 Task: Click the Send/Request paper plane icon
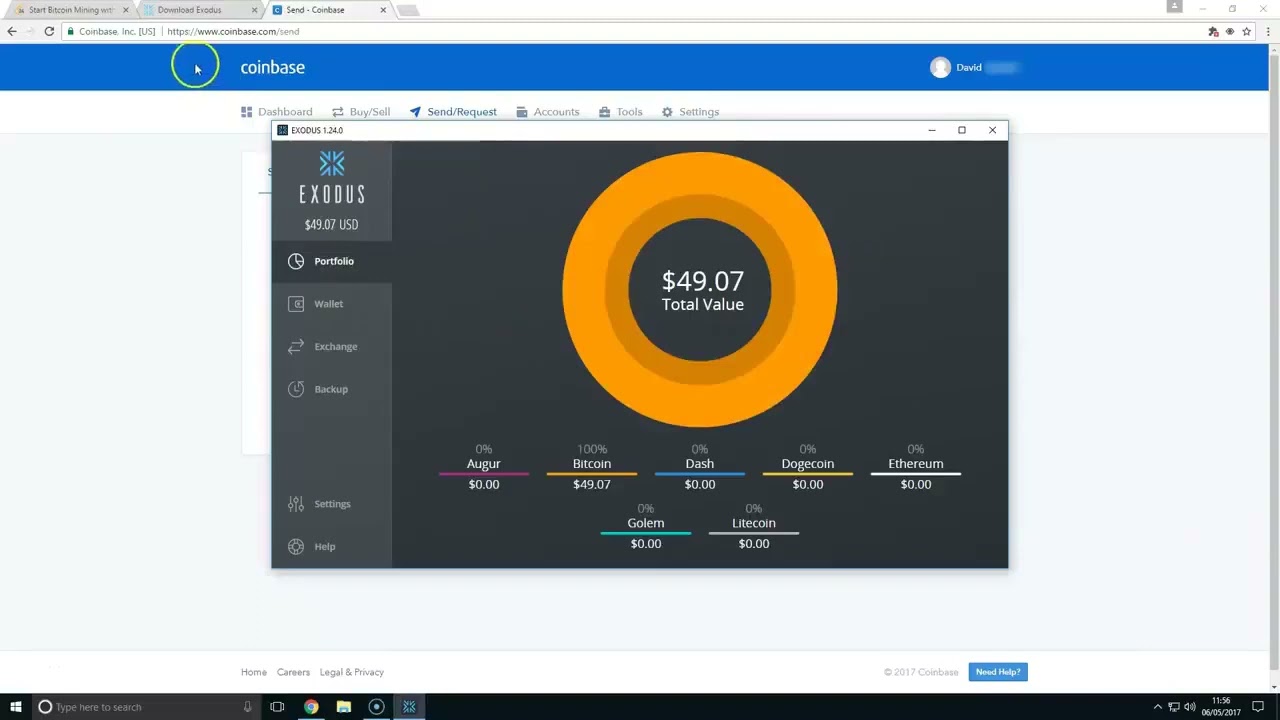point(415,112)
